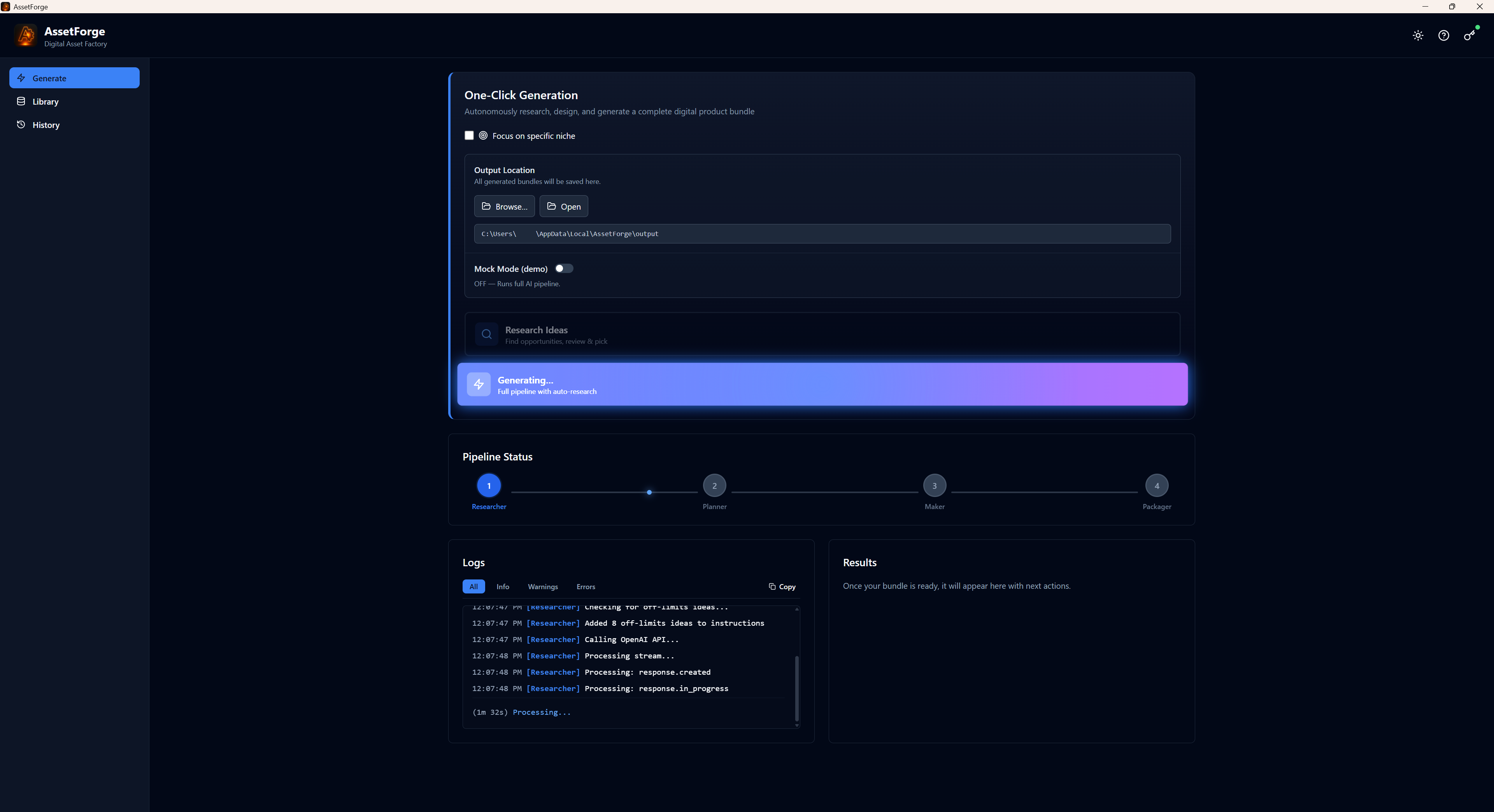Image resolution: width=1494 pixels, height=812 pixels.
Task: Click the Copy logs icon
Action: [772, 586]
